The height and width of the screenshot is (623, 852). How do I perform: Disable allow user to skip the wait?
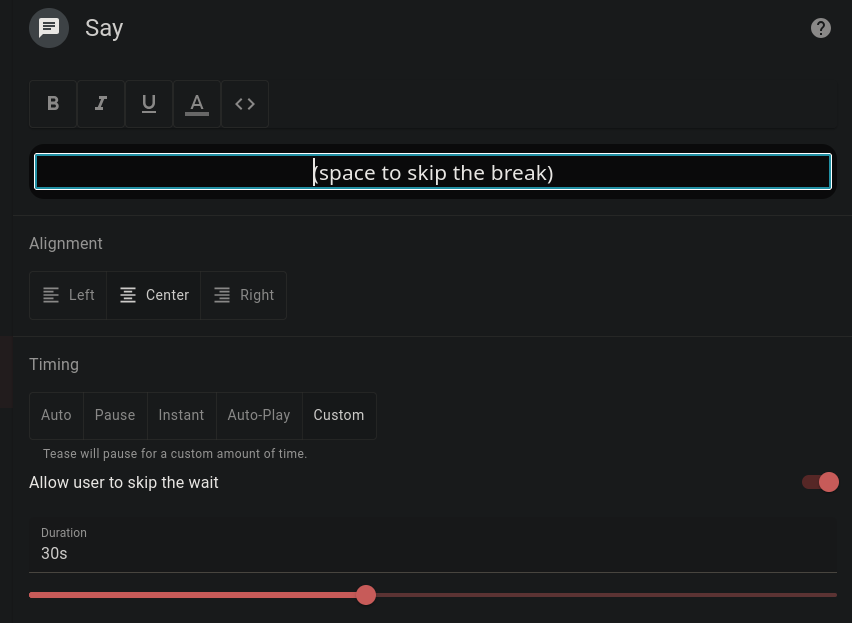(x=820, y=482)
